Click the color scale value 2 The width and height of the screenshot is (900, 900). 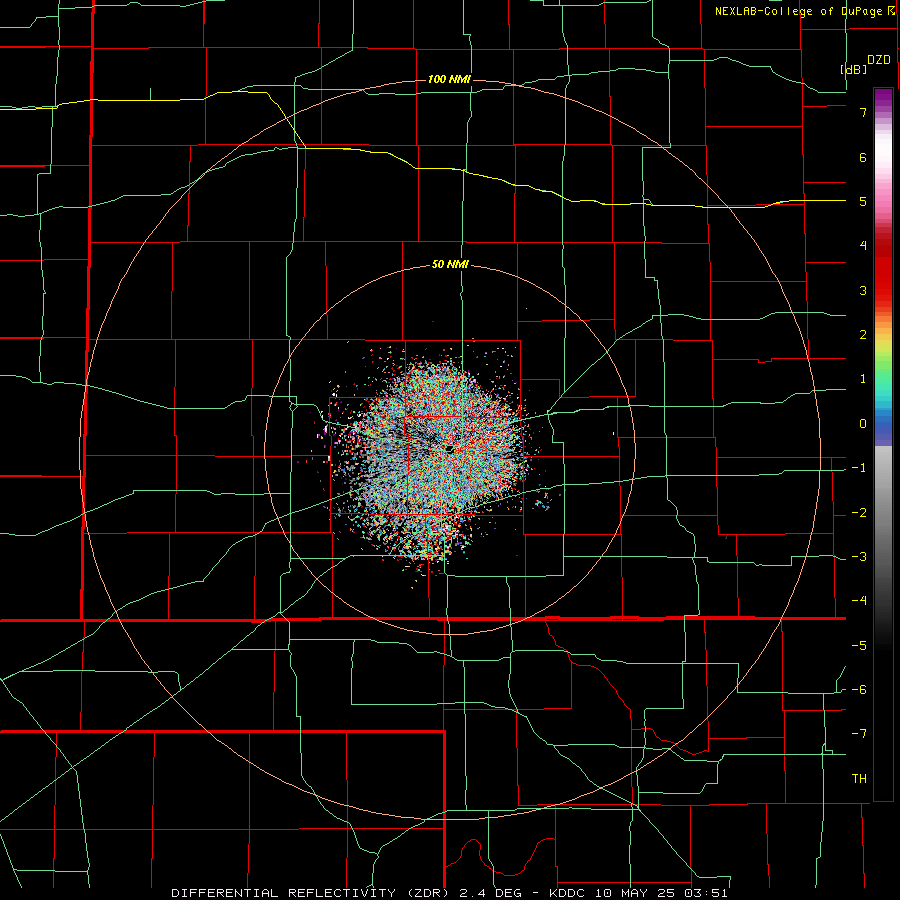(x=863, y=334)
